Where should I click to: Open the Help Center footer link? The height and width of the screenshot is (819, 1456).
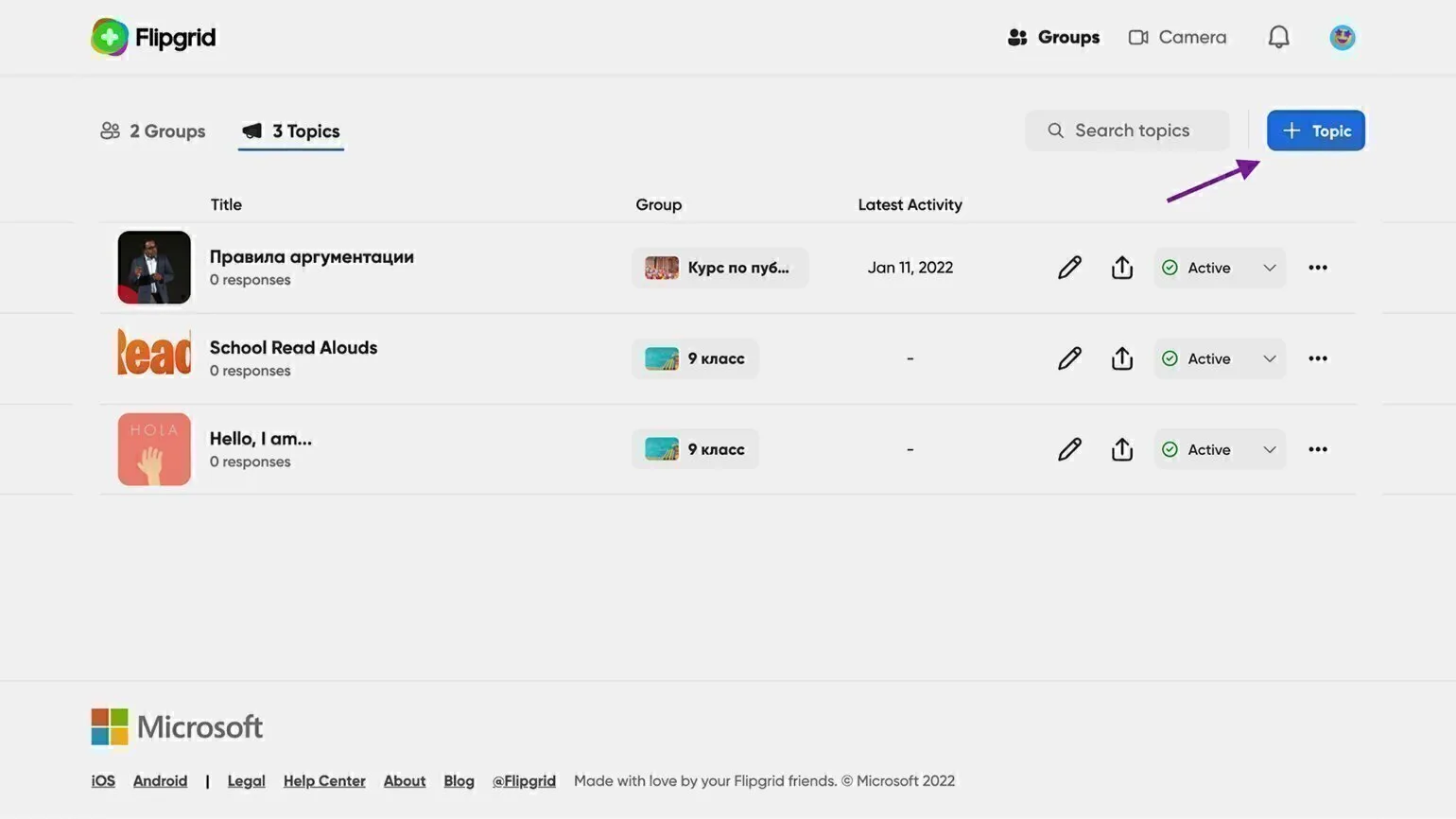pyautogui.click(x=324, y=781)
